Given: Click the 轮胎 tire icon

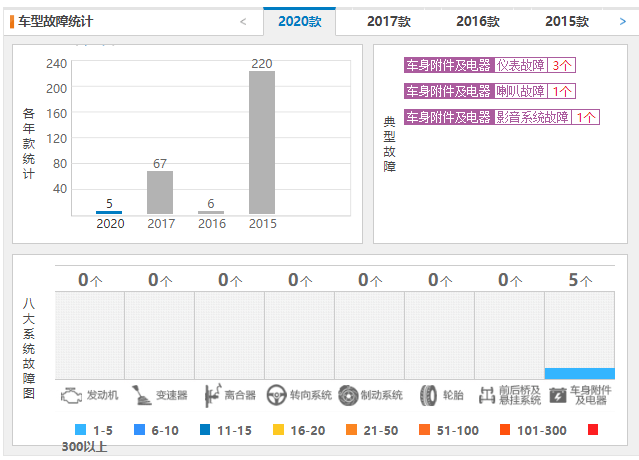Looking at the screenshot, I should [428, 396].
